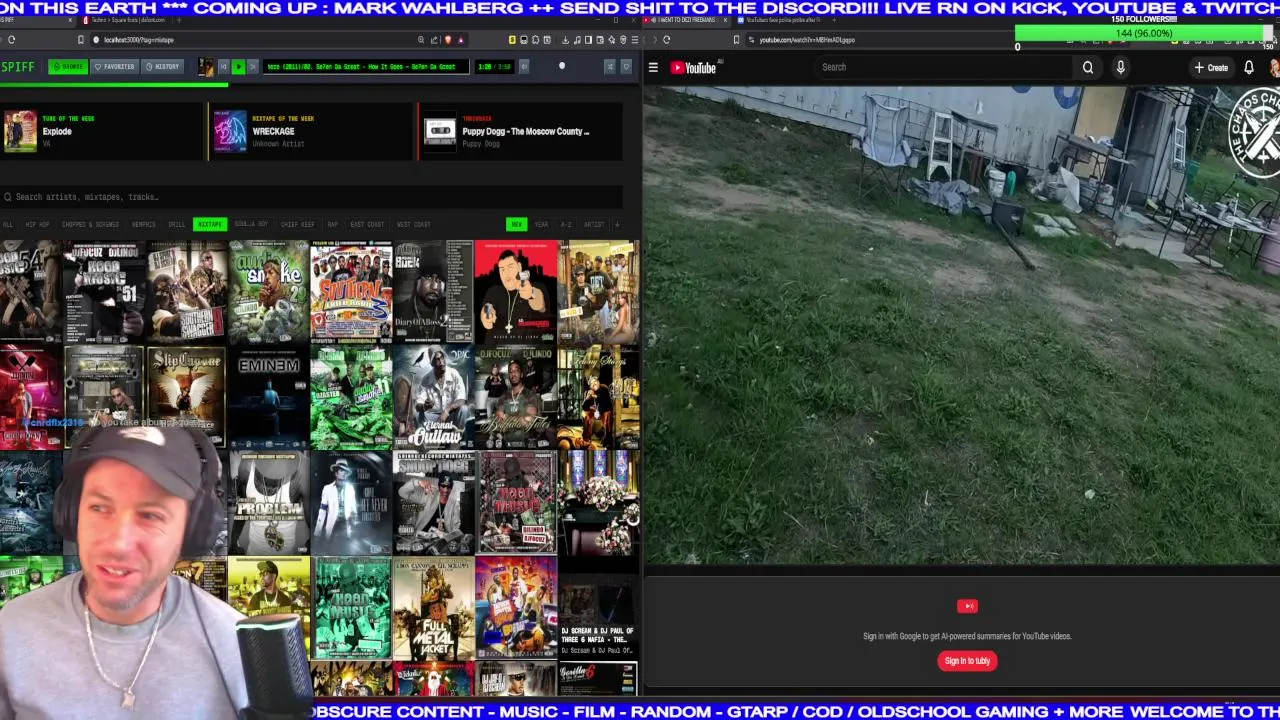The height and width of the screenshot is (720, 1280).
Task: Open the Full Metal Jacket mixtape cover
Action: coord(433,608)
